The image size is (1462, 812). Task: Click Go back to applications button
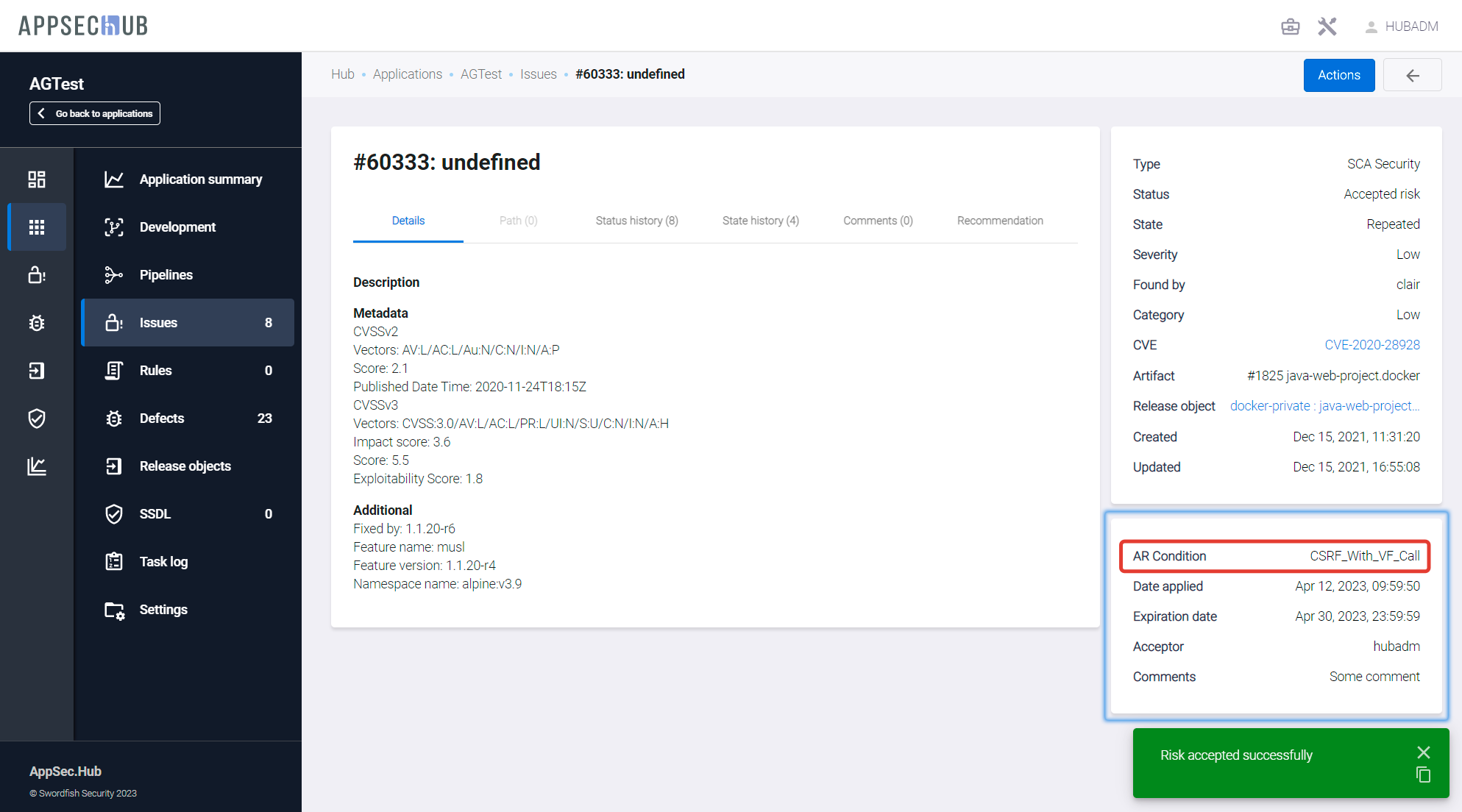[x=95, y=113]
